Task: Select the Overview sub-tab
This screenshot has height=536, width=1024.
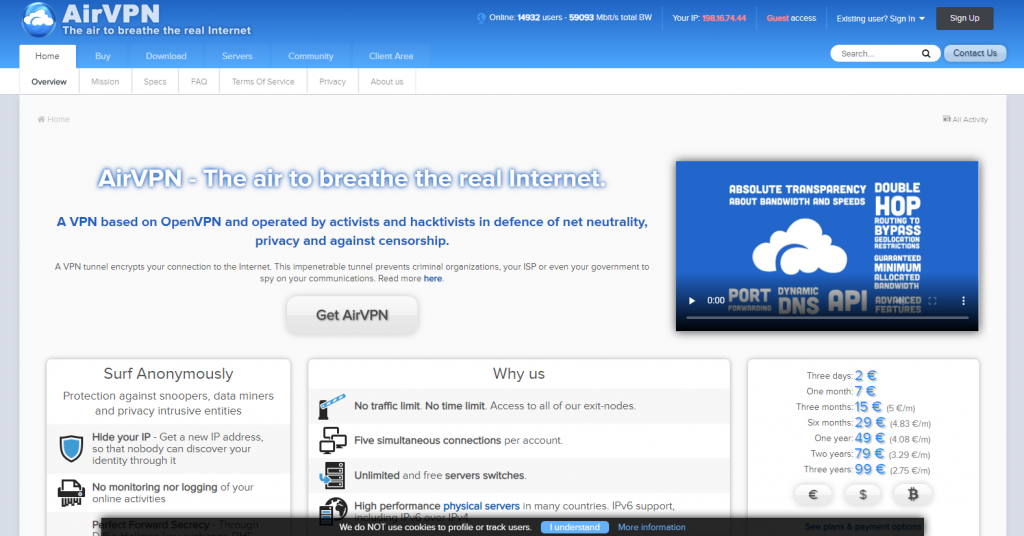Action: (49, 82)
